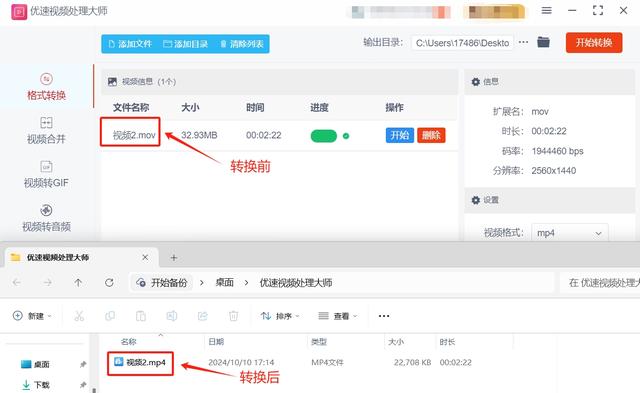640x393 pixels.
Task: Click the Paste icon in Explorer toolbar
Action: click(141, 316)
